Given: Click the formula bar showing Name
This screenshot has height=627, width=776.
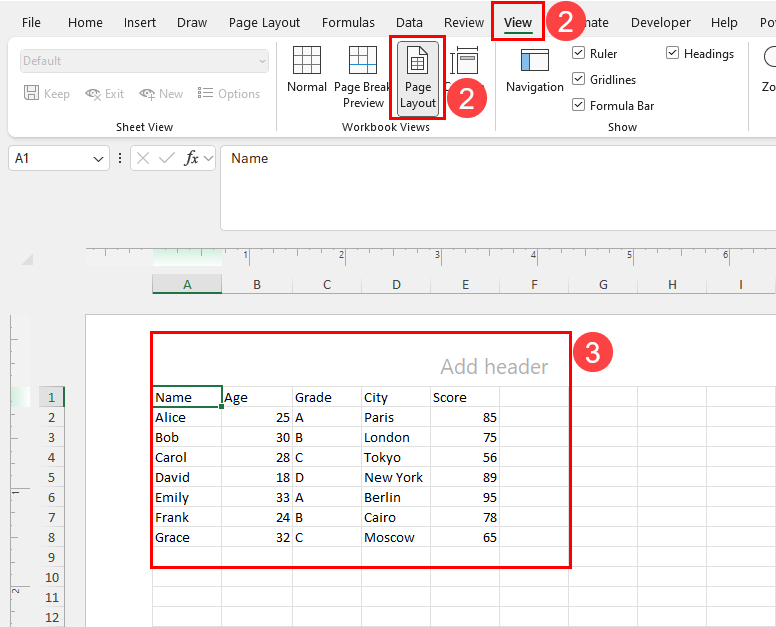Looking at the screenshot, I should (498, 188).
